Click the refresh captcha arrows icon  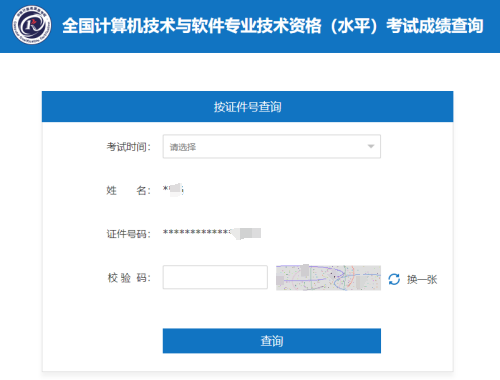pos(394,279)
